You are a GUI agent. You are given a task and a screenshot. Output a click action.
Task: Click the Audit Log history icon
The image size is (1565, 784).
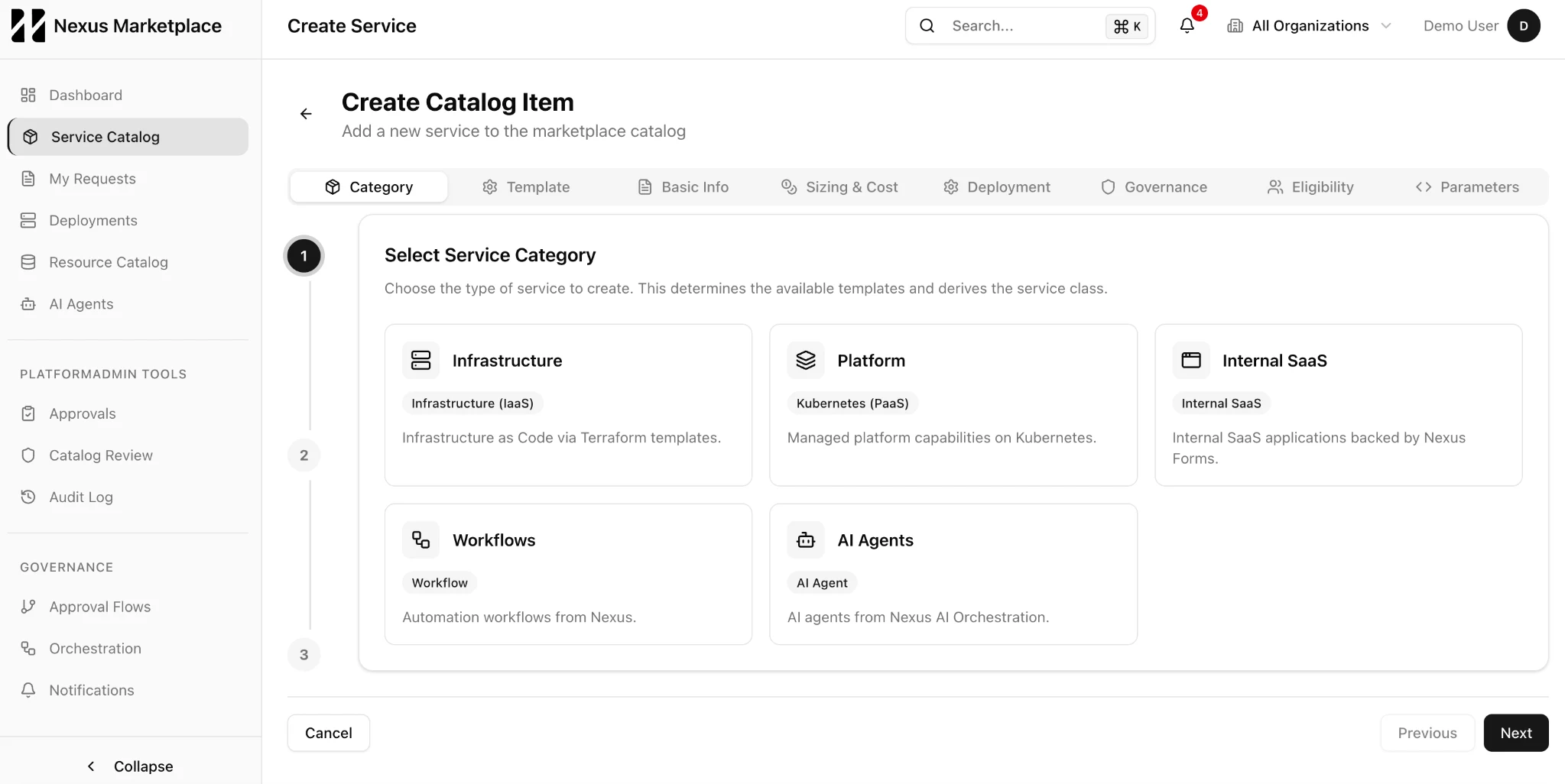click(28, 497)
